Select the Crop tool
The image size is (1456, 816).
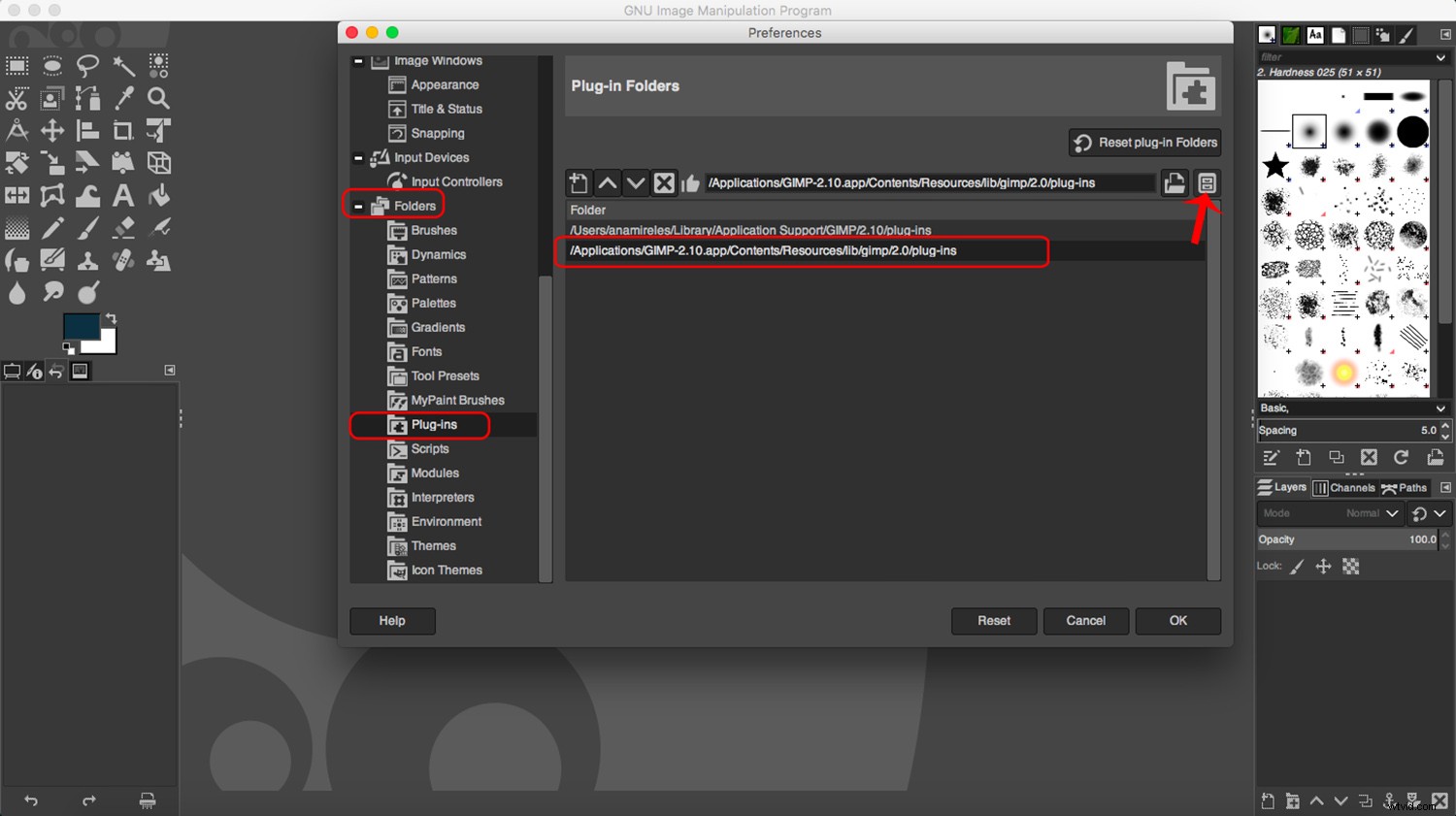click(x=123, y=130)
